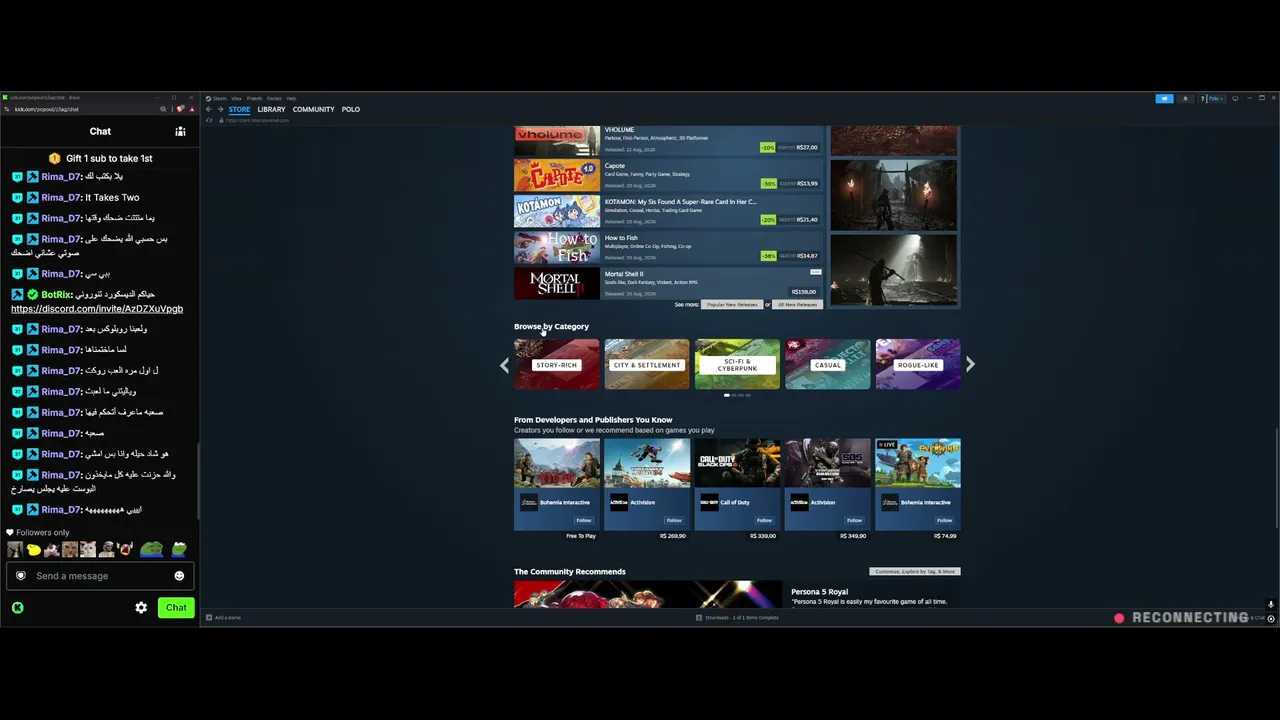The image size is (1280, 720).
Task: Click Customize, Explore by Tag & More
Action: coord(915,572)
